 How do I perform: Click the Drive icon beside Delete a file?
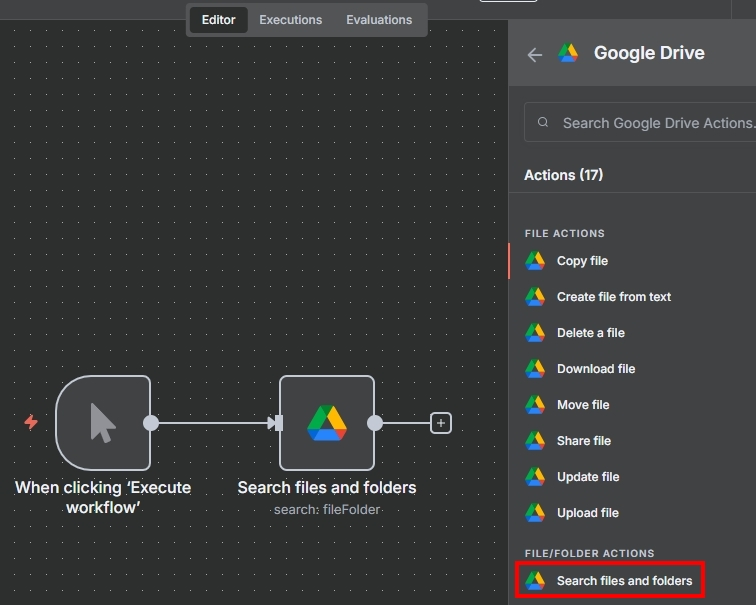tap(535, 333)
